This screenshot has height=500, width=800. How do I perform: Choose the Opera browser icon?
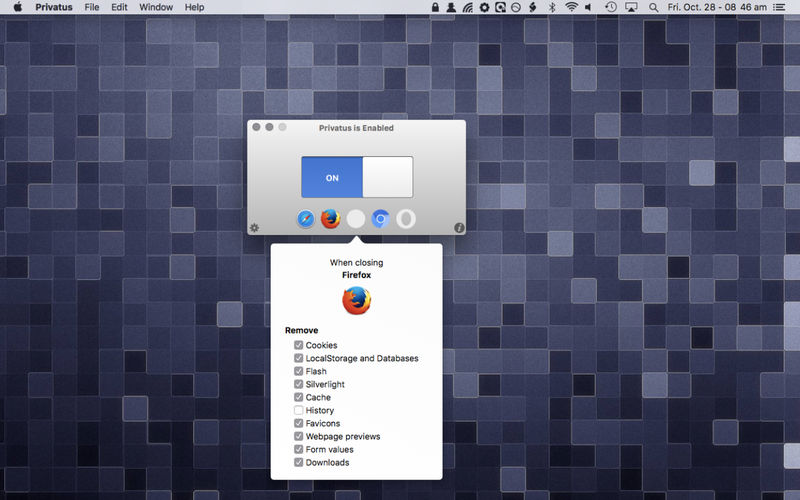tap(406, 219)
